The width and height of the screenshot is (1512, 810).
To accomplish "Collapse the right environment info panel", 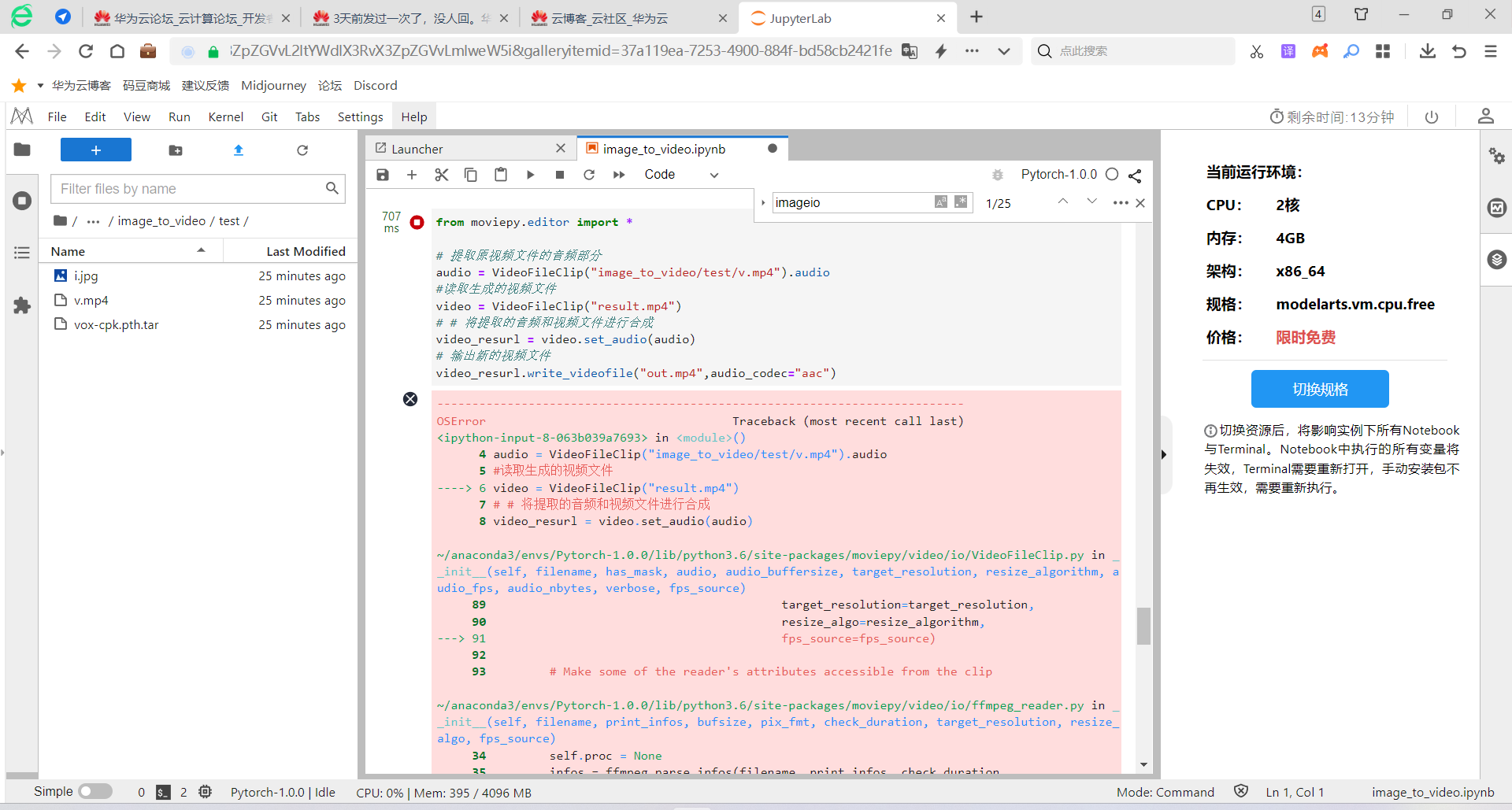I will click(x=1164, y=454).
